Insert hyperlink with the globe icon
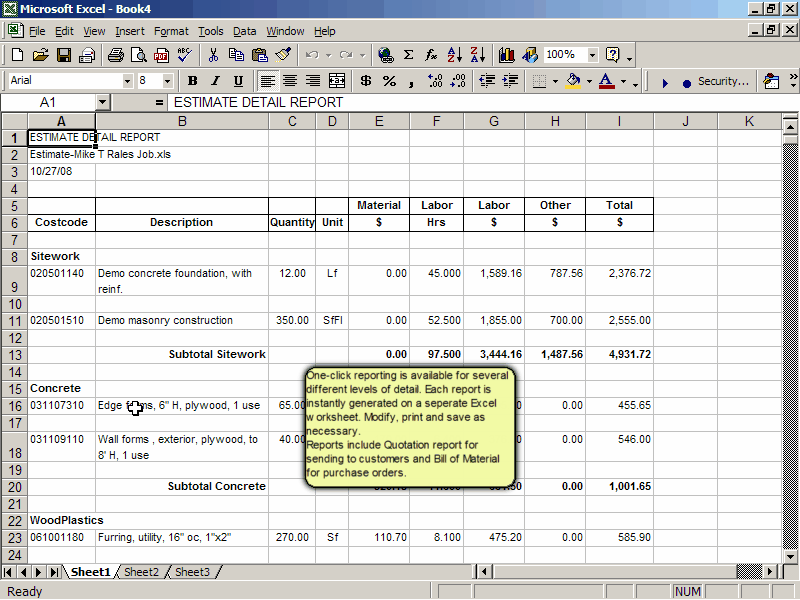The width and height of the screenshot is (800, 600). click(x=386, y=55)
